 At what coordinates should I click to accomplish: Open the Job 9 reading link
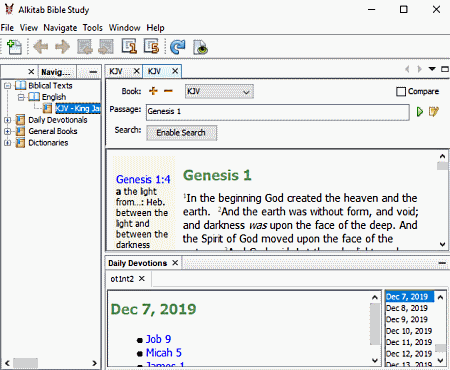(158, 339)
